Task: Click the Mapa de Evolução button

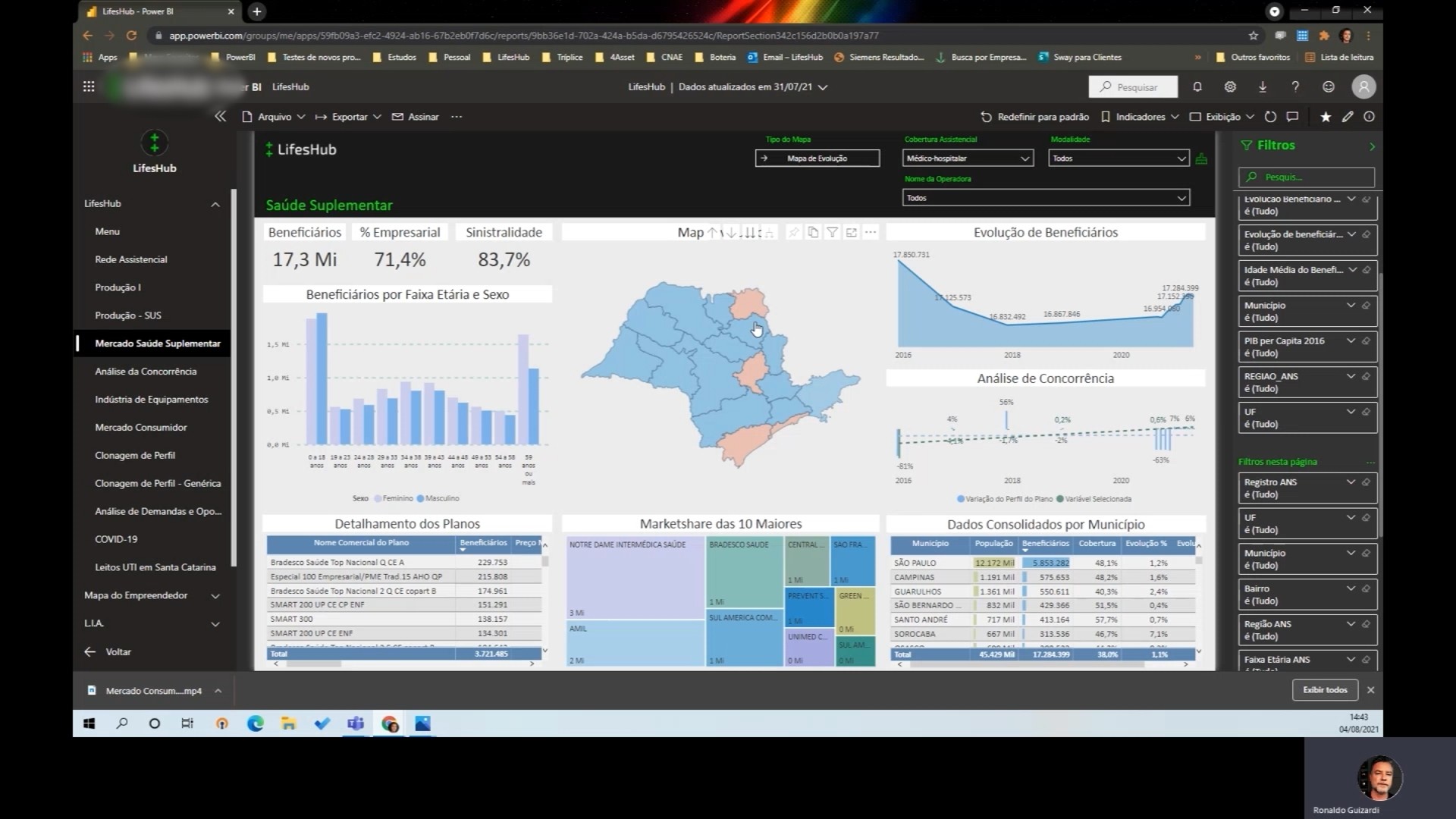Action: [x=817, y=158]
